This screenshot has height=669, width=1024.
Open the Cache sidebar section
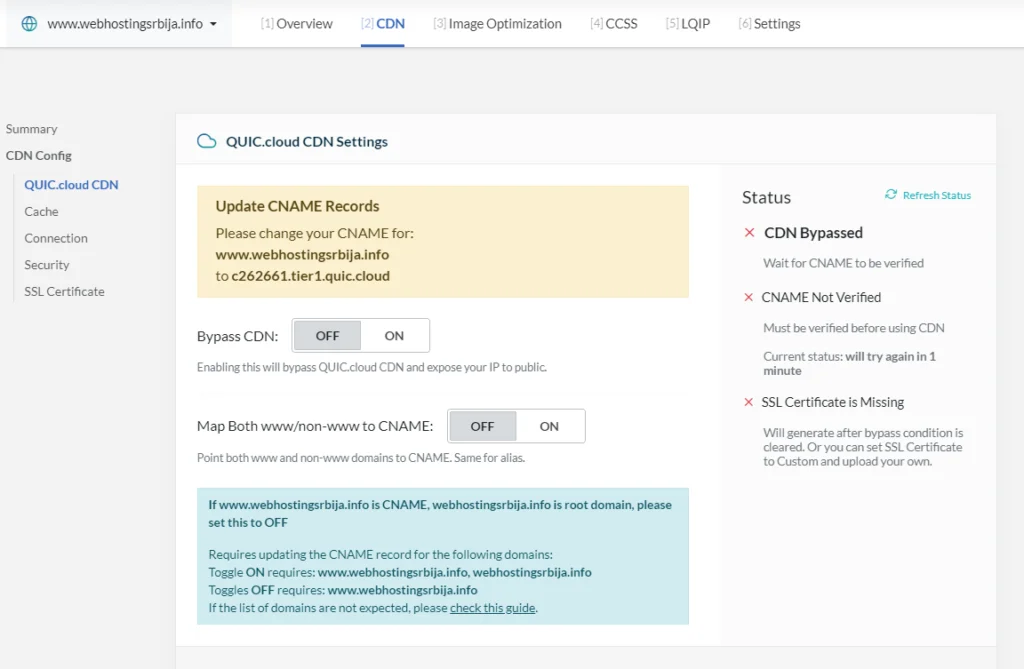click(41, 212)
